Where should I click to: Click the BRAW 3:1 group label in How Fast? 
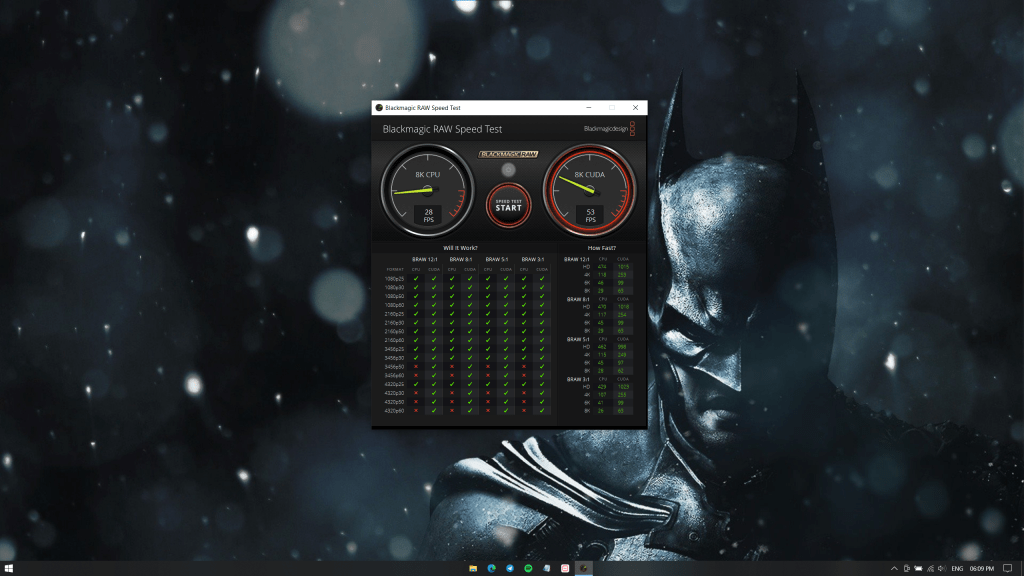click(x=578, y=379)
